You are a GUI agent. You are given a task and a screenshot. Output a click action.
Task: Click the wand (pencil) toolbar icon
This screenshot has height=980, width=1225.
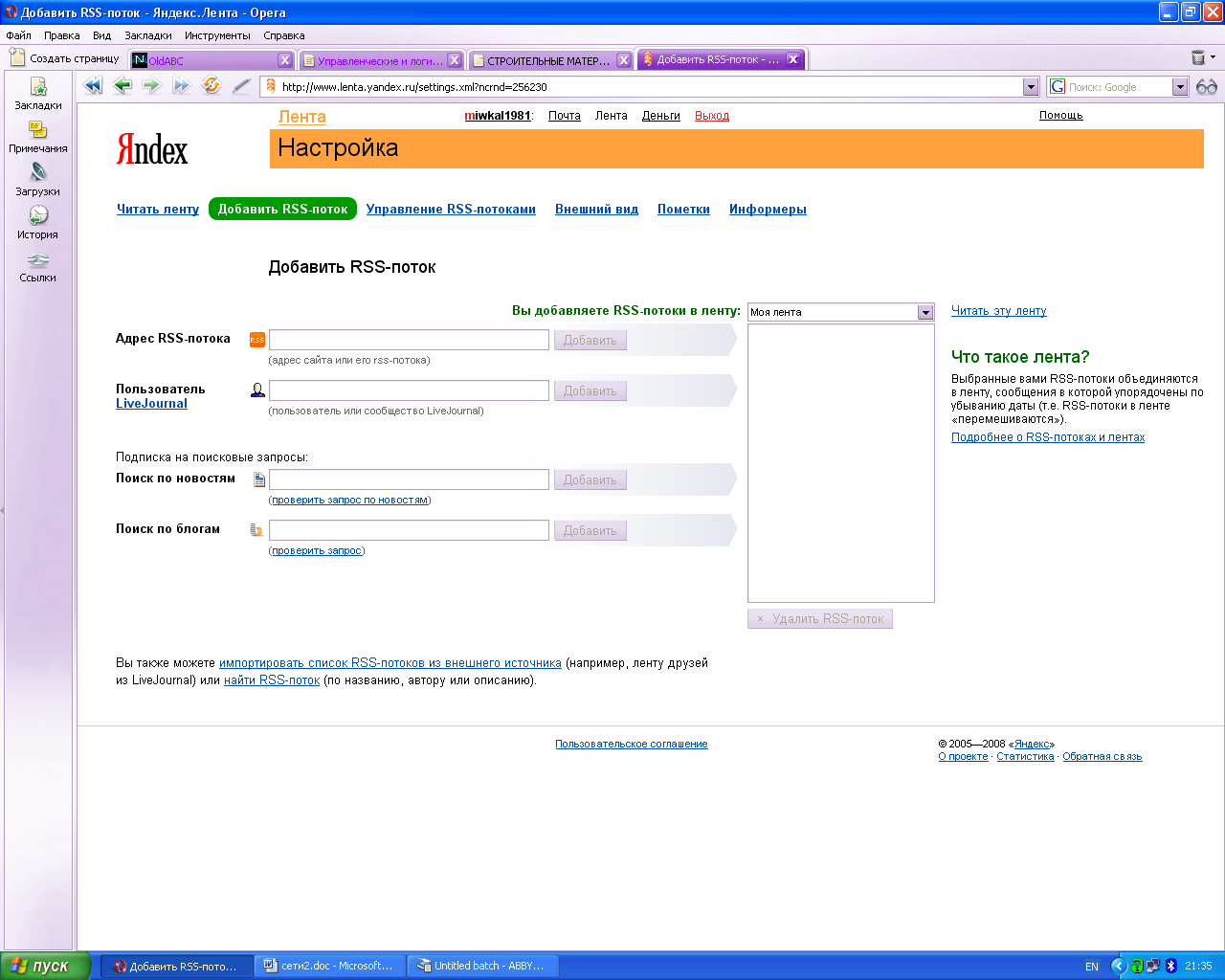241,86
